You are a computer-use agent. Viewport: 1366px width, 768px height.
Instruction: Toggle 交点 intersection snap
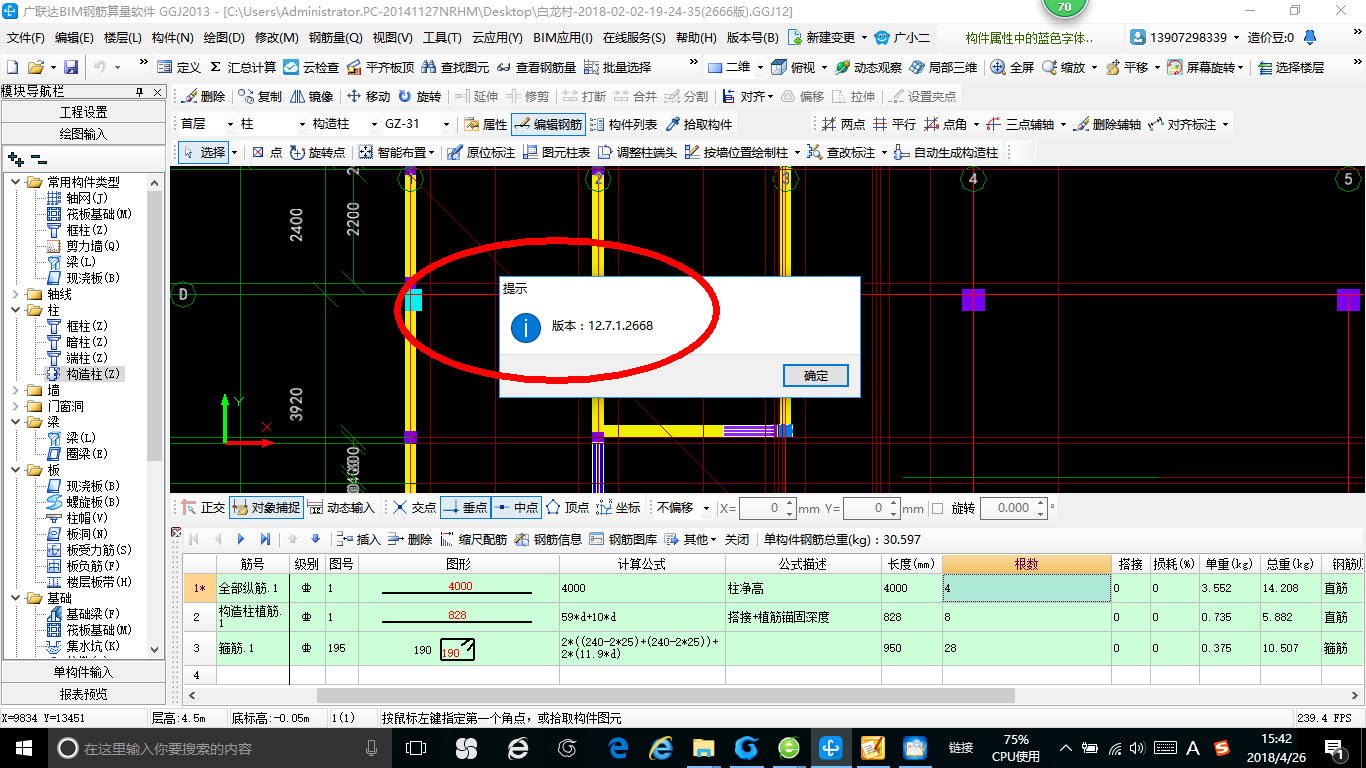pos(414,508)
